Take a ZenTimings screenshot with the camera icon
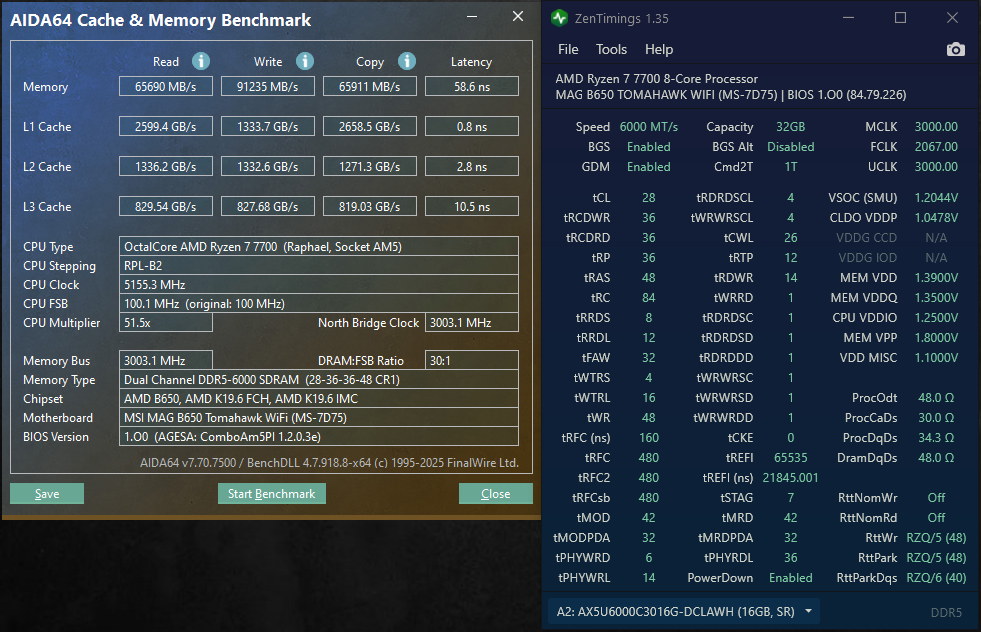 coord(955,49)
